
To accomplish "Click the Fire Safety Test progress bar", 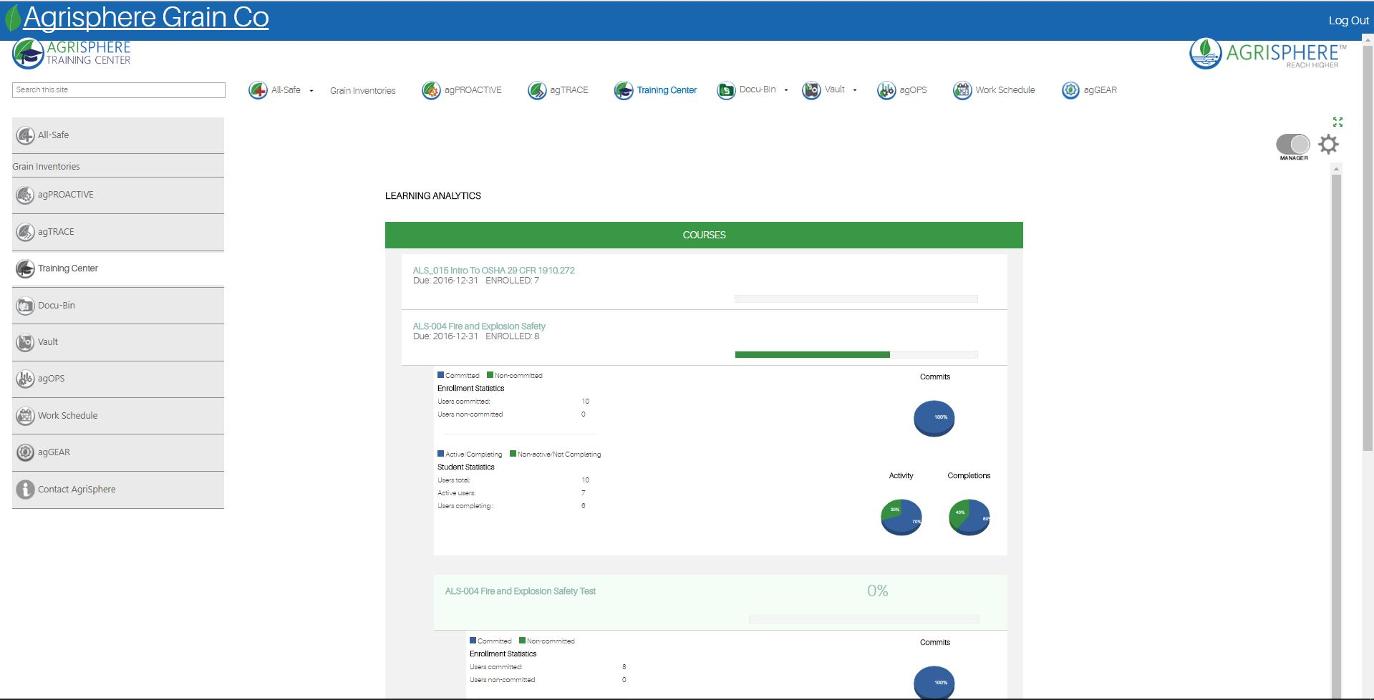I will [864, 619].
